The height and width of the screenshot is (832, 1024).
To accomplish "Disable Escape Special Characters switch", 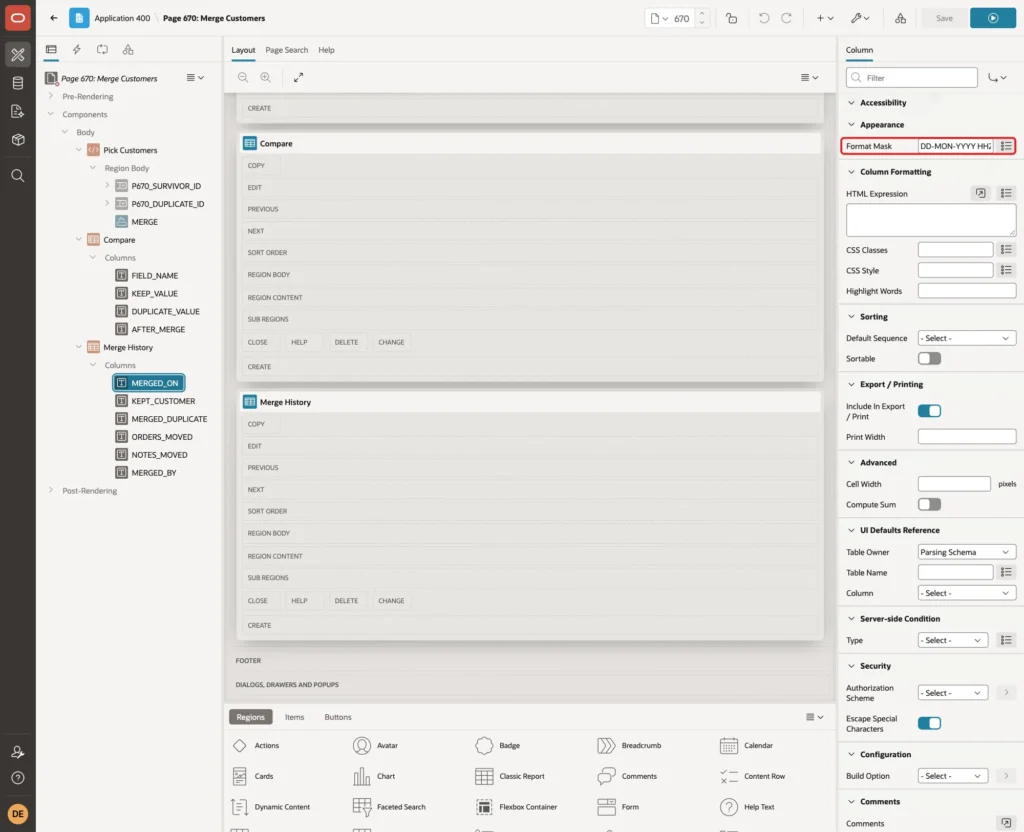I will 929,724.
